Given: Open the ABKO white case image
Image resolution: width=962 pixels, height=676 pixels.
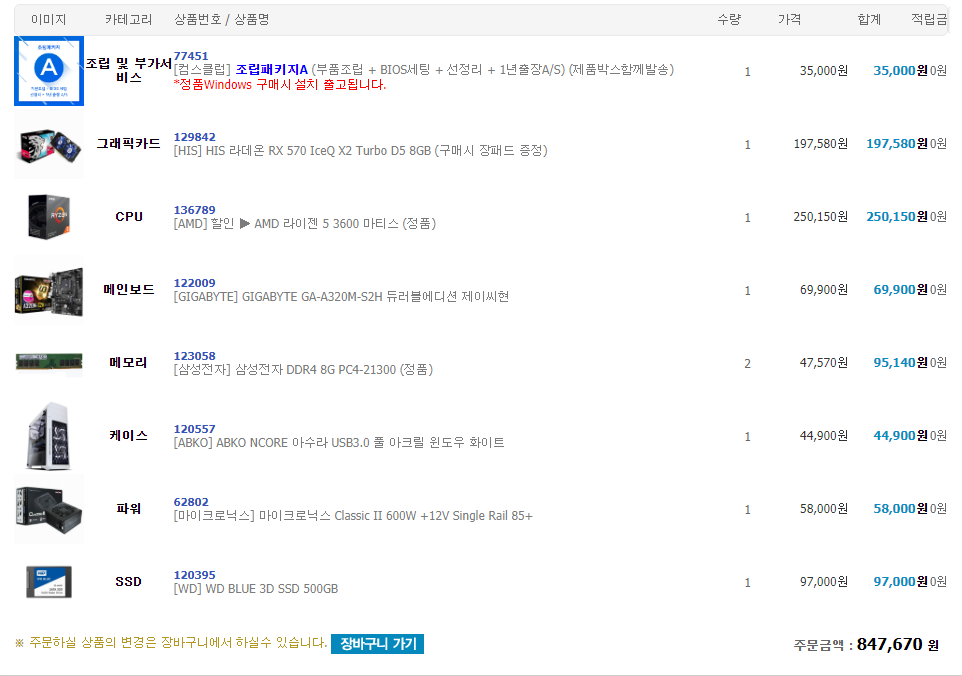Looking at the screenshot, I should pyautogui.click(x=48, y=436).
